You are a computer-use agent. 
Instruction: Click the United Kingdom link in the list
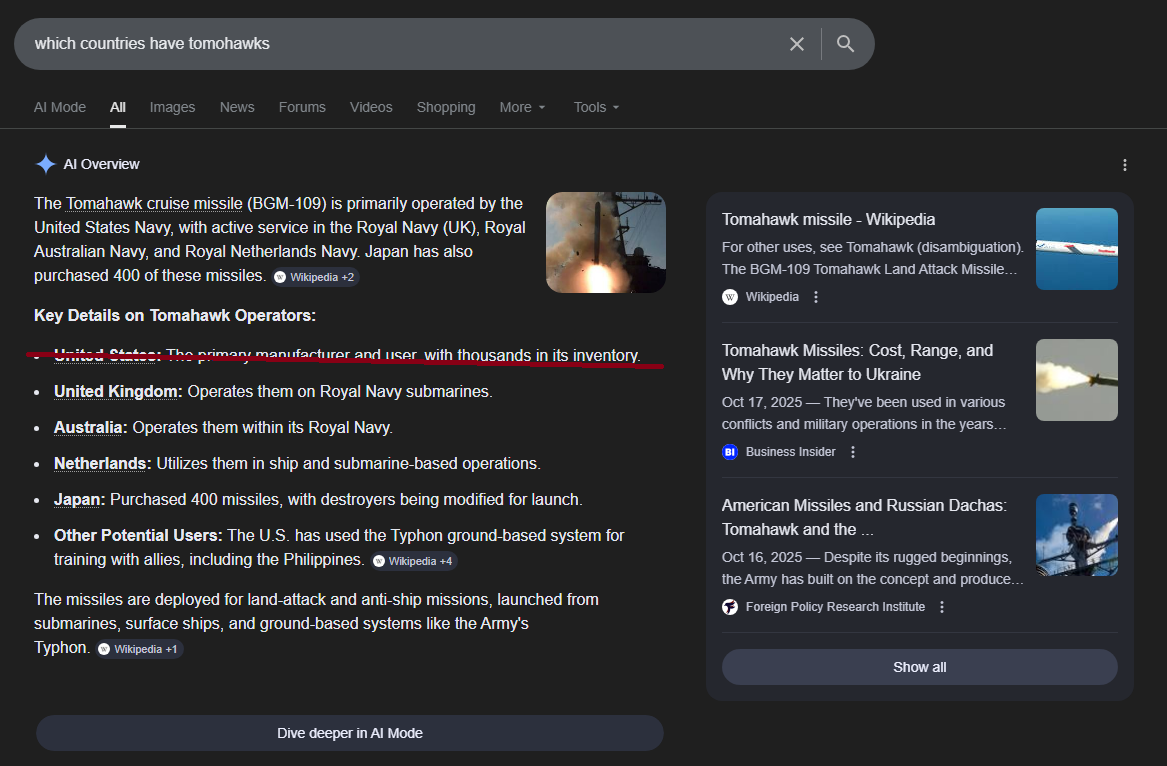[115, 392]
